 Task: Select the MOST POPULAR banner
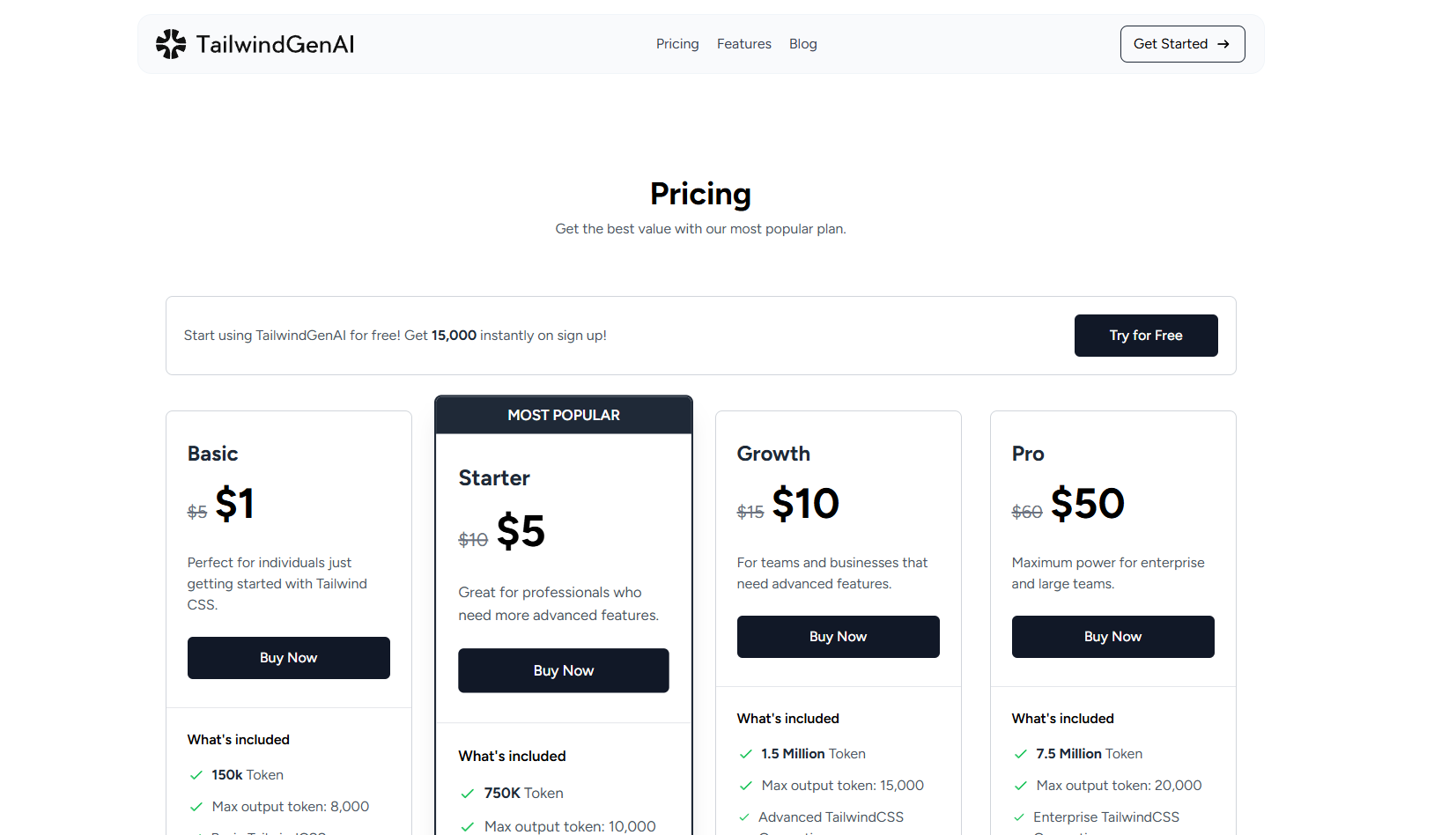tap(563, 414)
